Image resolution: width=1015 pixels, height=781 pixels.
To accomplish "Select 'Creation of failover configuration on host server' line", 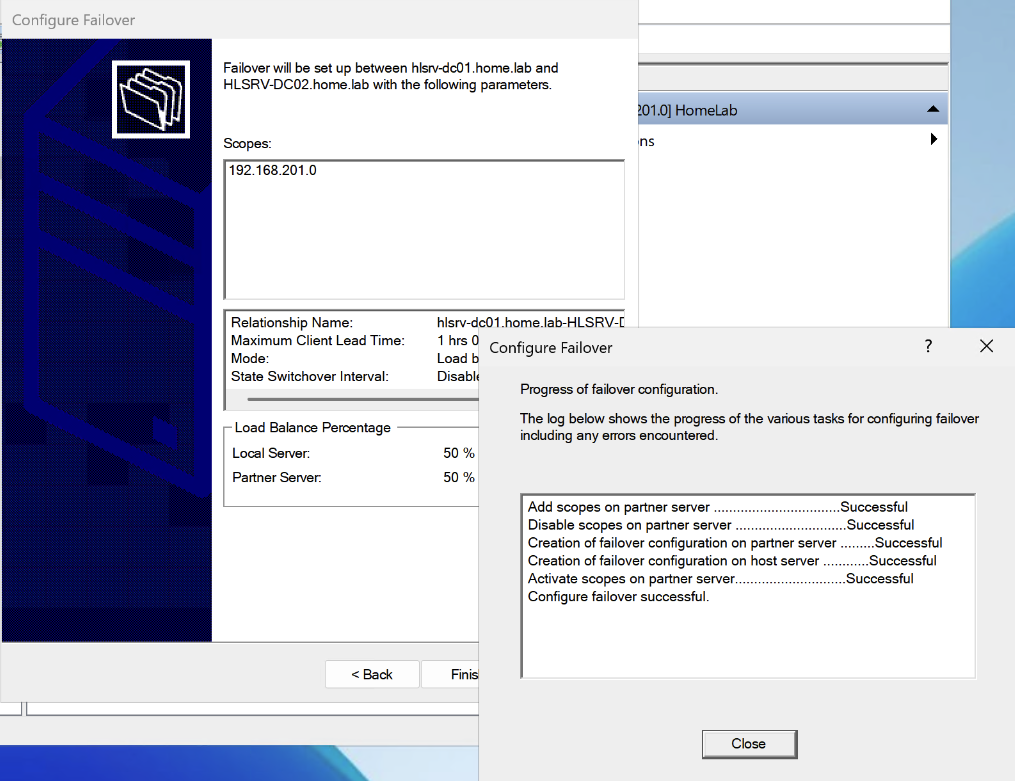I will pyautogui.click(x=731, y=561).
